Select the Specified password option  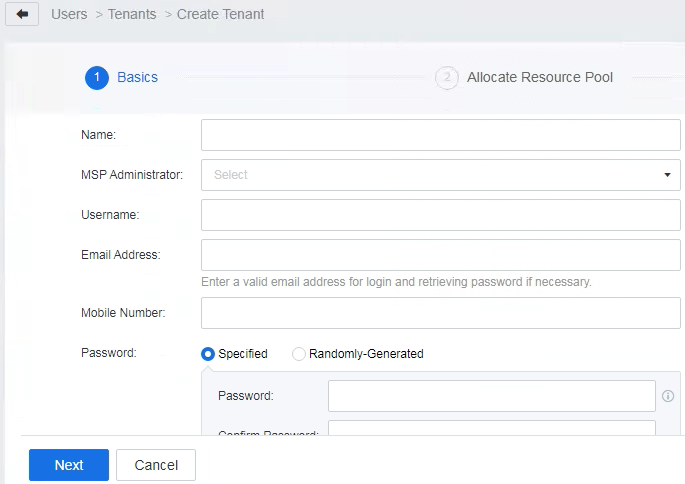[208, 354]
